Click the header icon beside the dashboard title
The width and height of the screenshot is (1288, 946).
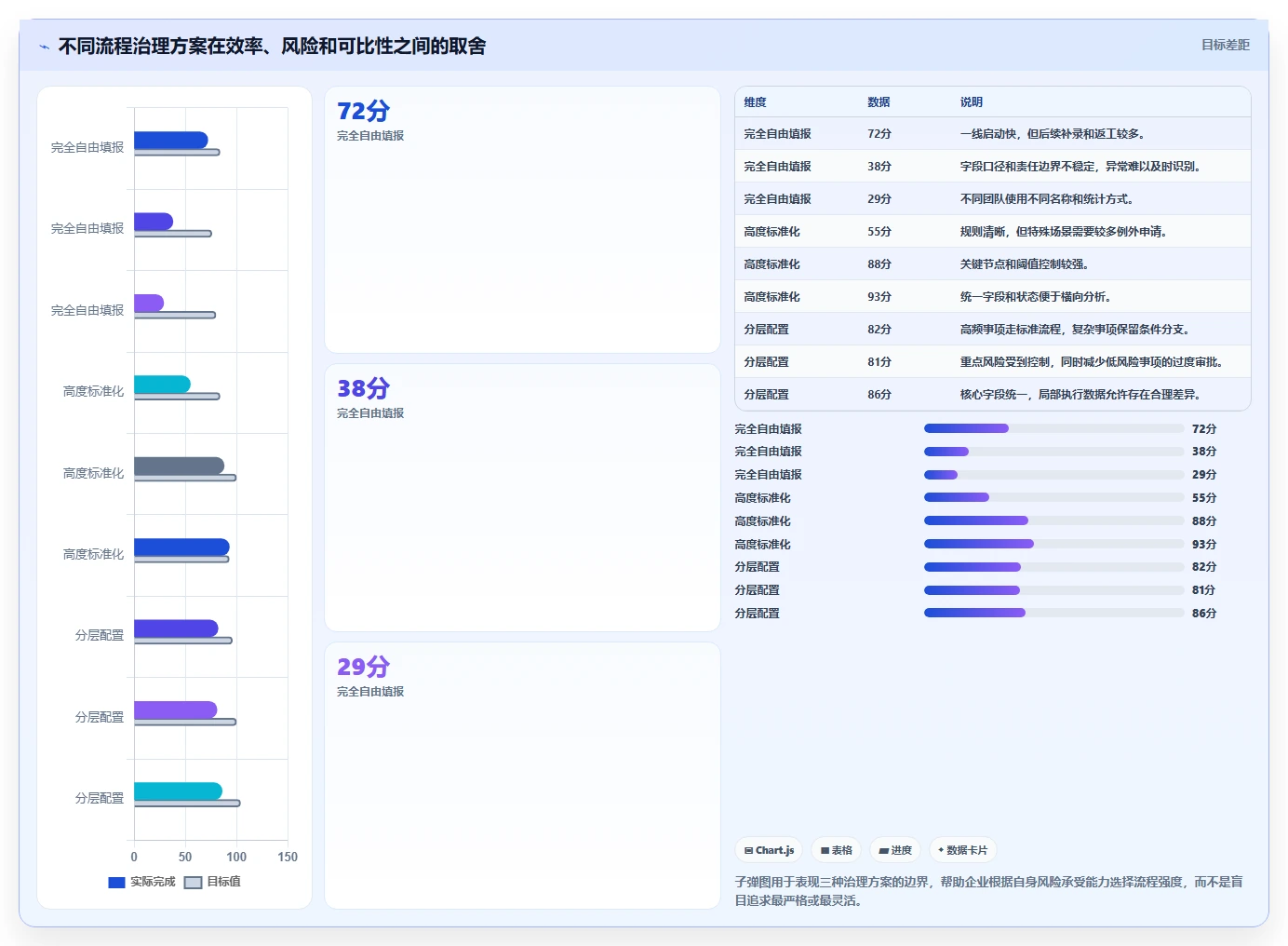[44, 47]
